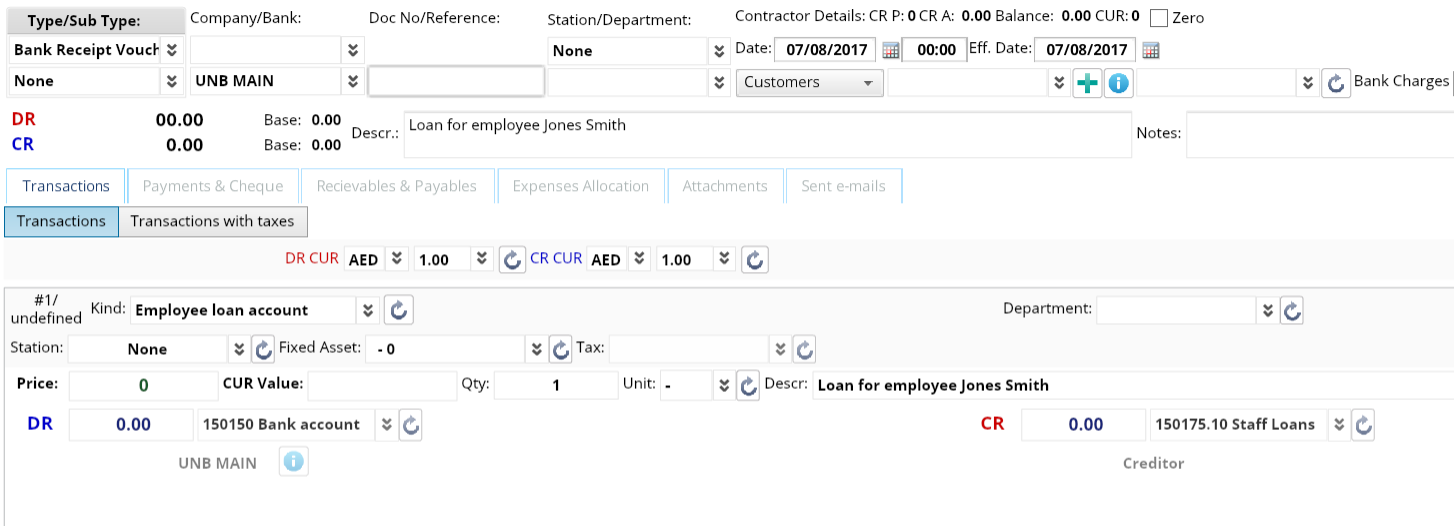1454x526 pixels.
Task: Open the Date calendar picker icon
Action: 890,50
